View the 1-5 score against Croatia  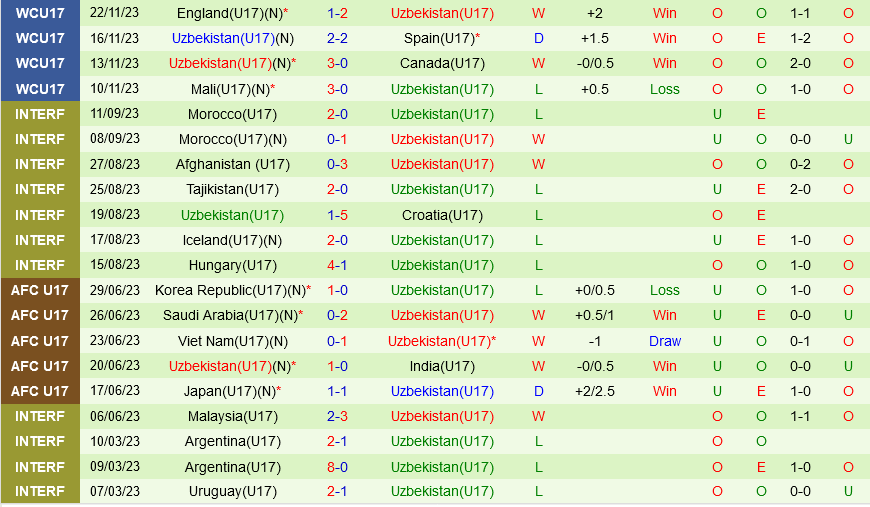pyautogui.click(x=337, y=215)
